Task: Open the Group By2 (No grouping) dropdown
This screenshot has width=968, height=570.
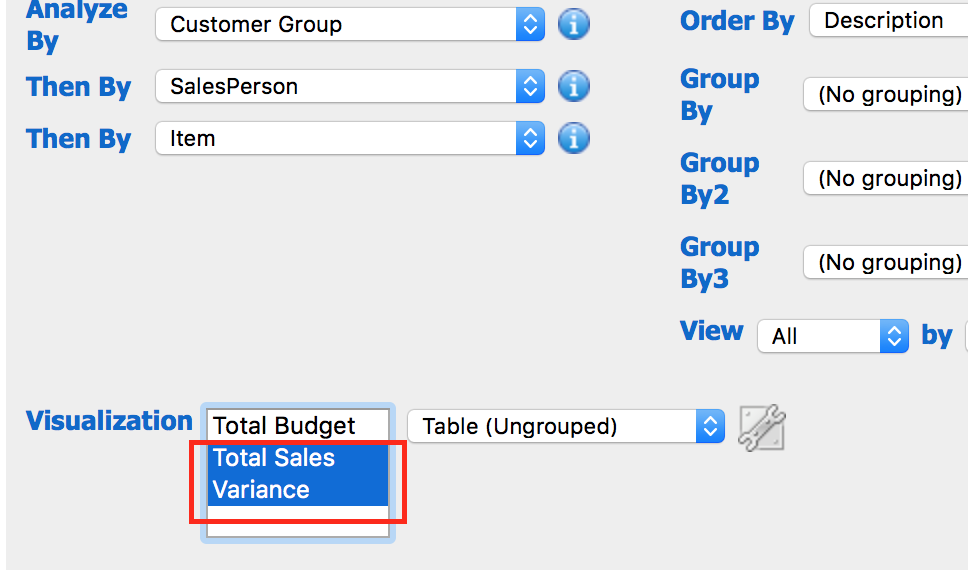Action: [886, 178]
